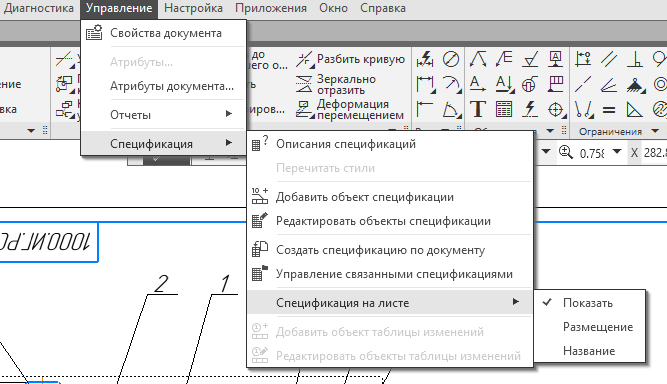Open the Диагностика menu
This screenshot has height=384, width=667.
[x=38, y=8]
